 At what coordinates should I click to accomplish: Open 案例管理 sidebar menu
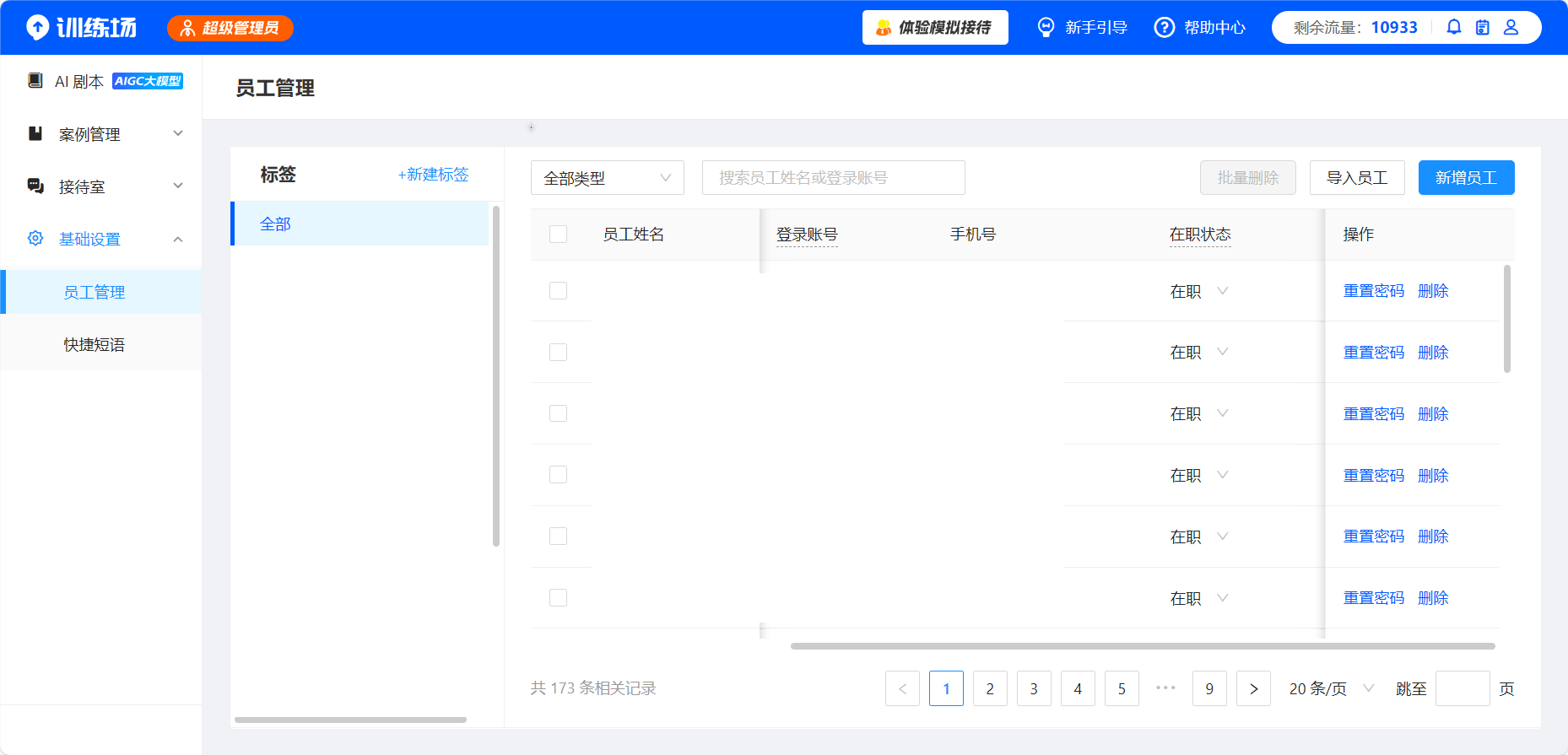[x=101, y=133]
